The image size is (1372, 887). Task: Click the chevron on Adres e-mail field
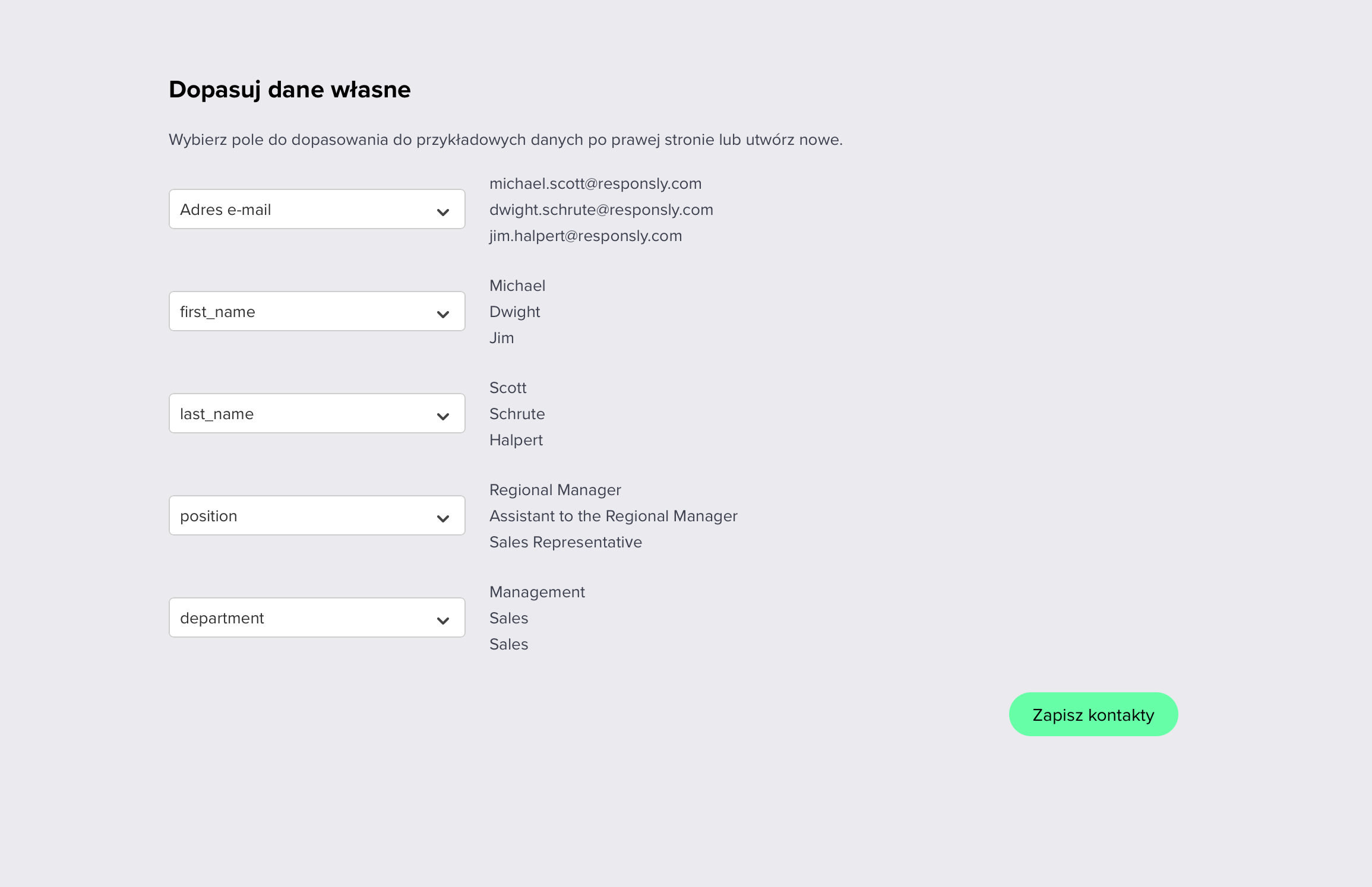(442, 212)
